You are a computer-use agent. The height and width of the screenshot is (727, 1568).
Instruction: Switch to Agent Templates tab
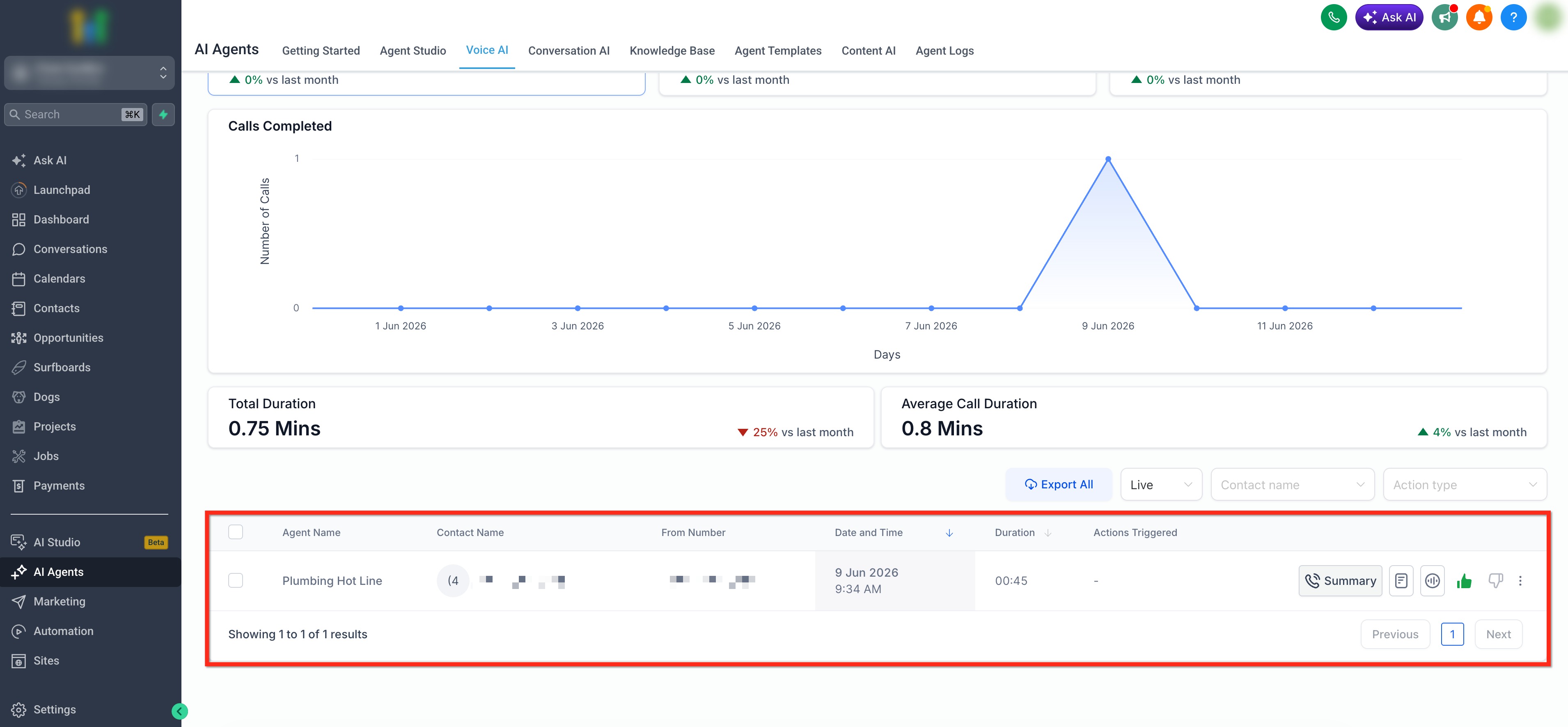tap(778, 51)
